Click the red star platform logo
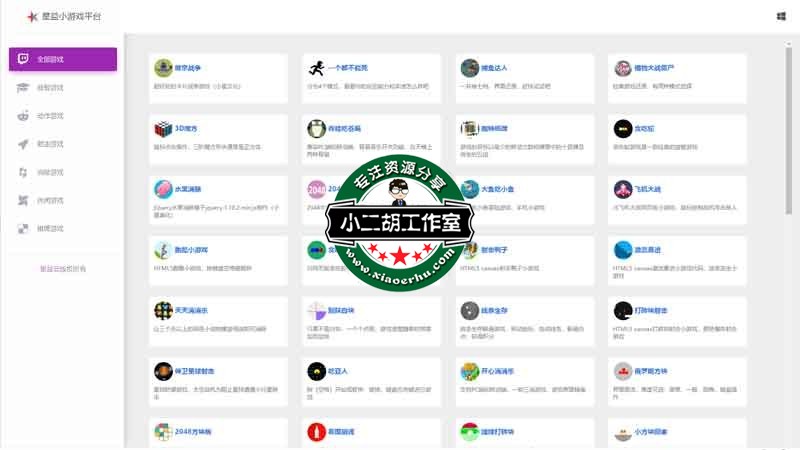The height and width of the screenshot is (450, 800). tap(32, 17)
